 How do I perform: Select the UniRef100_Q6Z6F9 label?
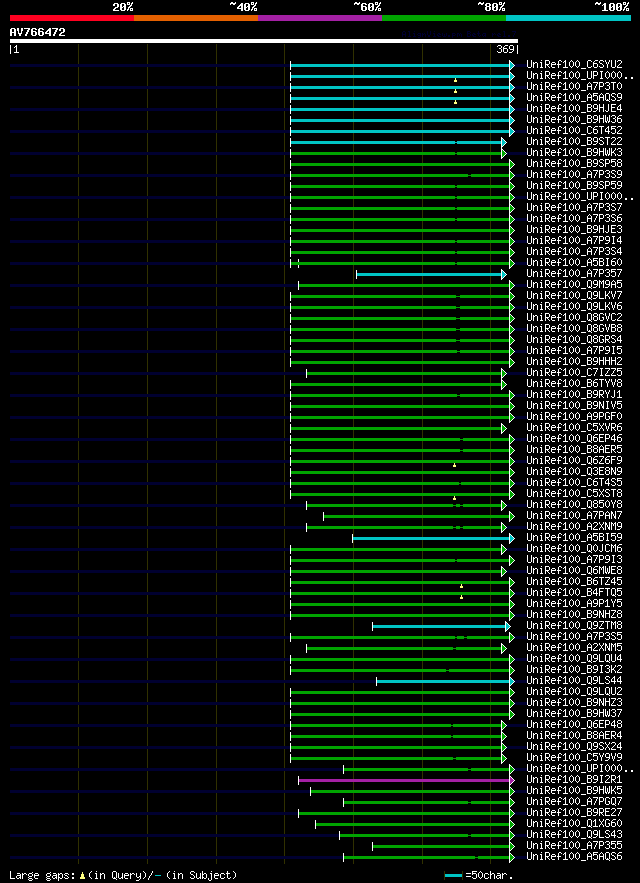[x=574, y=460]
